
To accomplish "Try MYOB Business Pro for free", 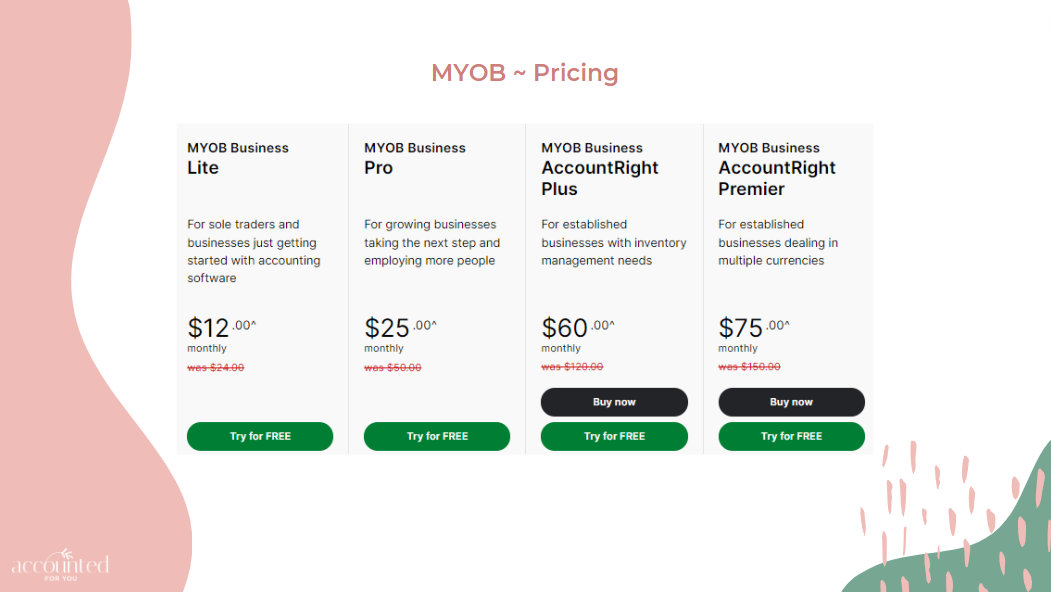I will pyautogui.click(x=437, y=436).
